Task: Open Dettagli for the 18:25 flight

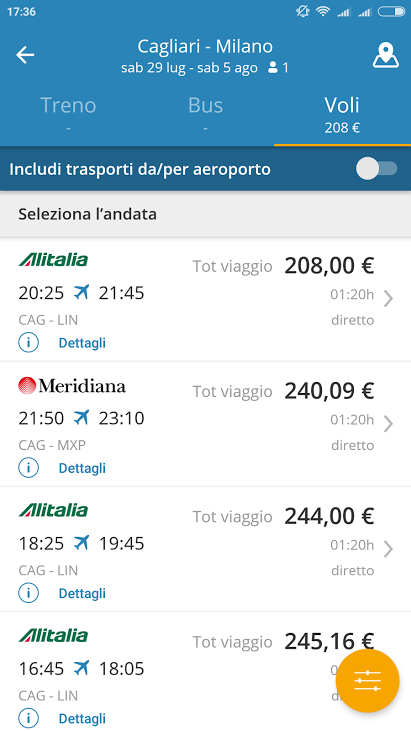Action: coord(82,593)
